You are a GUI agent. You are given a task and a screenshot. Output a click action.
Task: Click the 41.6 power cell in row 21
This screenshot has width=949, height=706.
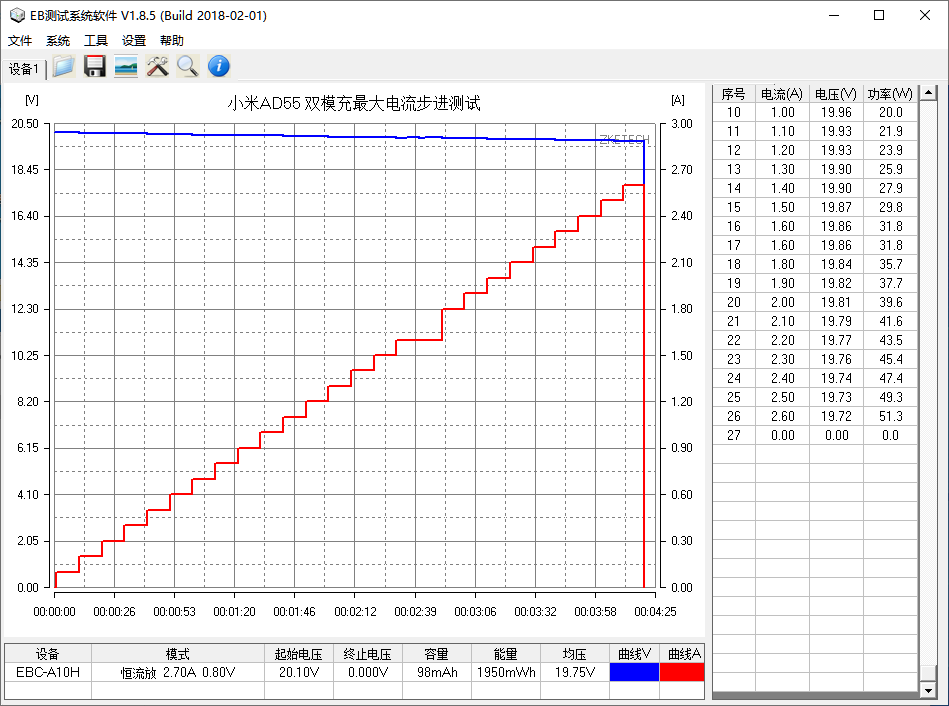pyautogui.click(x=890, y=321)
